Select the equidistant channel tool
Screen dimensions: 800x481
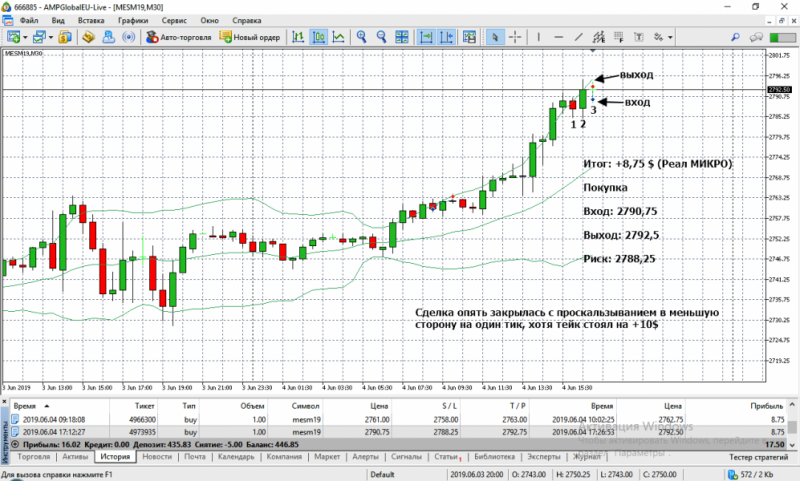(x=598, y=37)
